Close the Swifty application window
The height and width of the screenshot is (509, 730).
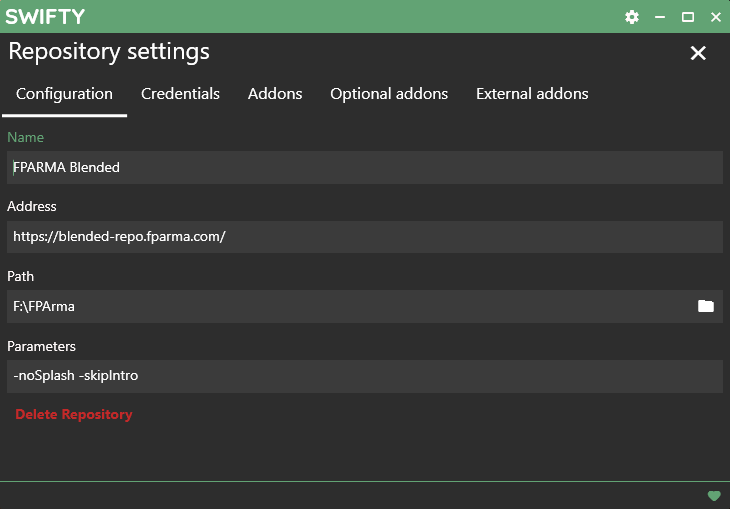click(x=716, y=17)
